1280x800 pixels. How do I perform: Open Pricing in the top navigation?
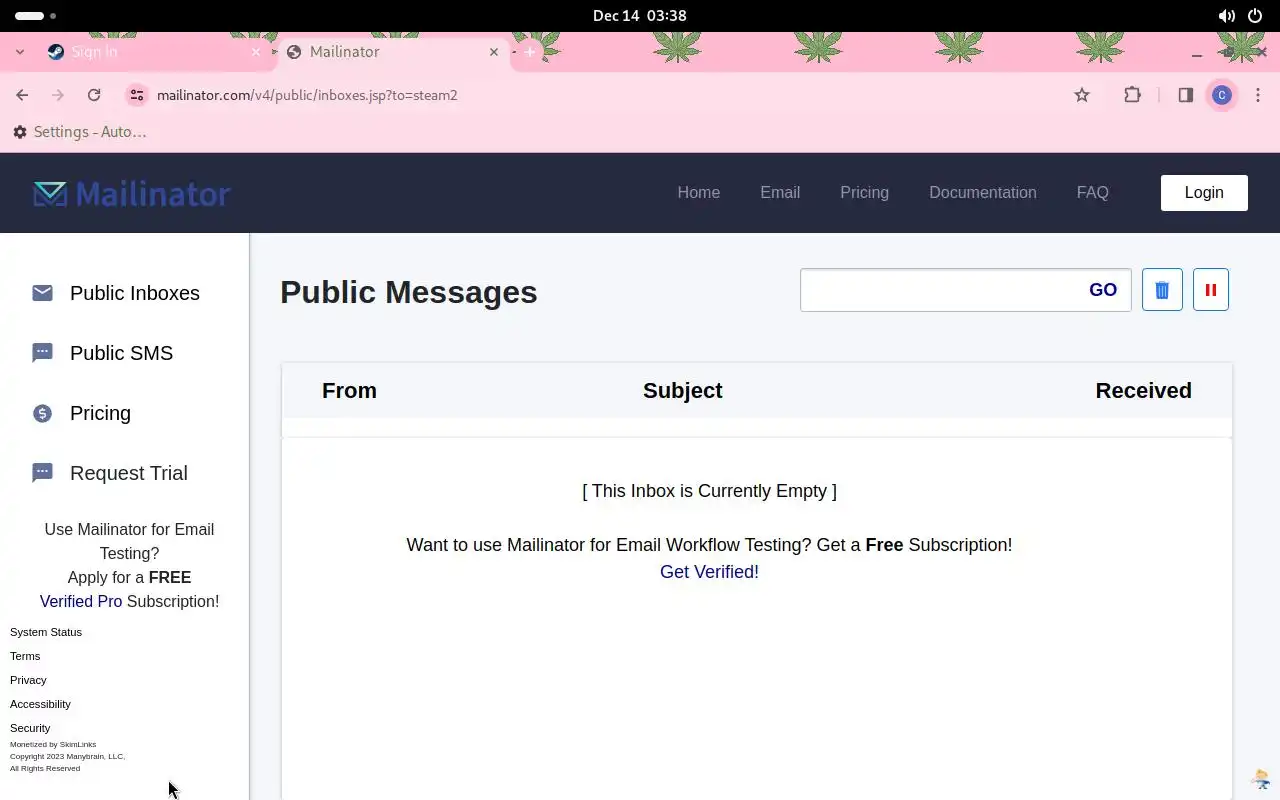pyautogui.click(x=864, y=192)
